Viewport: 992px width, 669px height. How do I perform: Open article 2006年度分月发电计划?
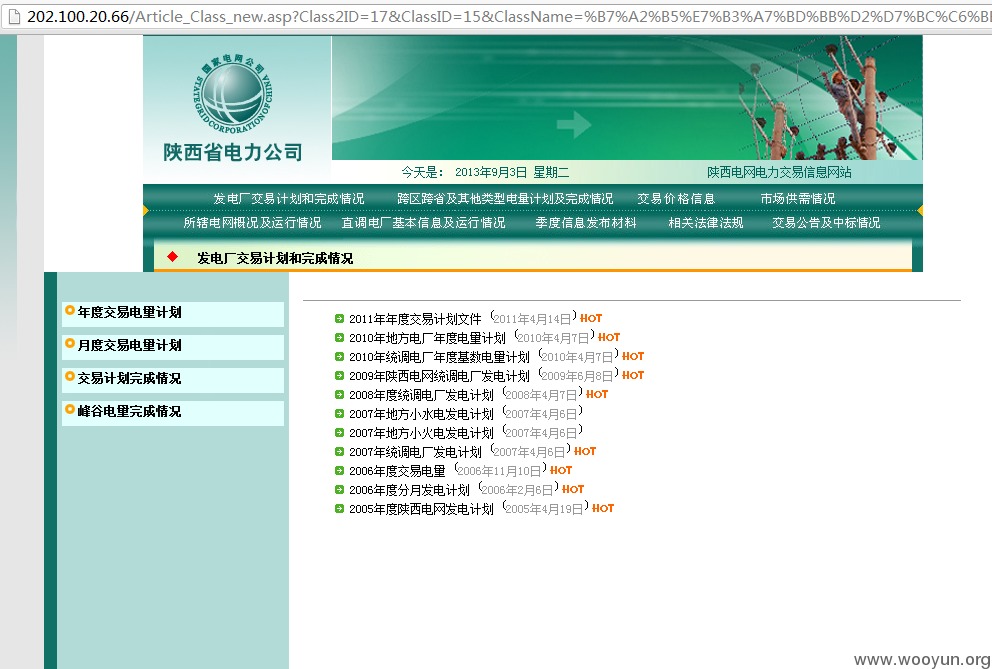click(409, 490)
